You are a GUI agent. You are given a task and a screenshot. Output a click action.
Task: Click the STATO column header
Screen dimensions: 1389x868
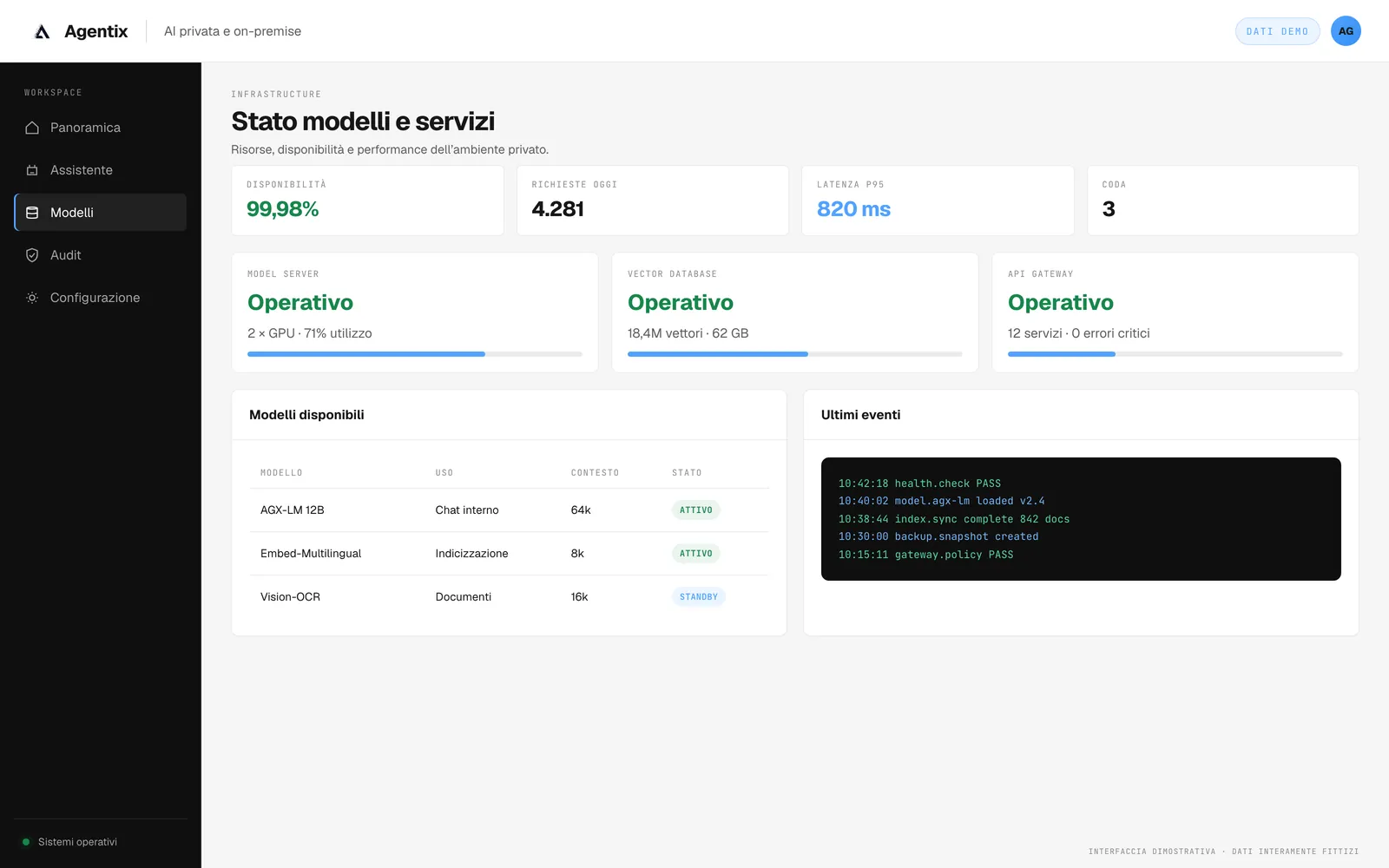[687, 473]
